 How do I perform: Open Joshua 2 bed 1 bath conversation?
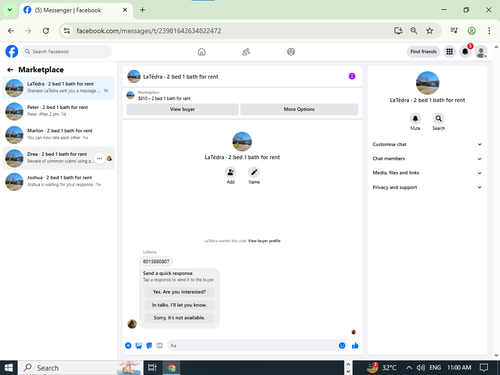click(59, 181)
